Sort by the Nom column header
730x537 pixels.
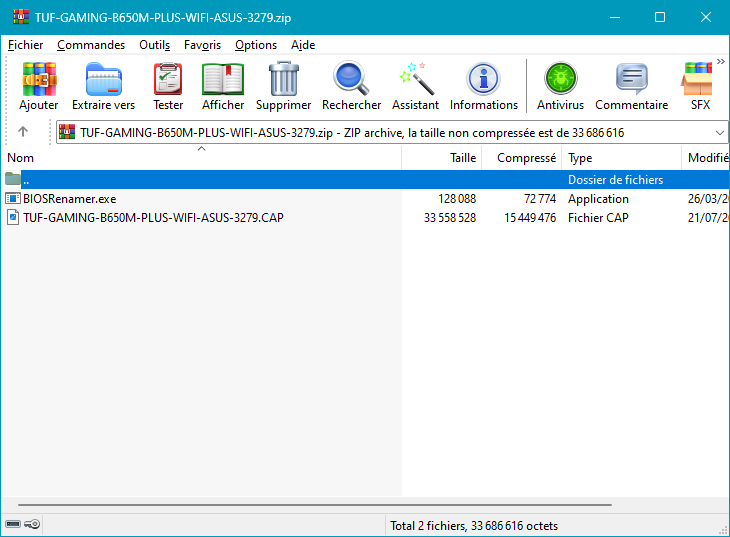201,158
